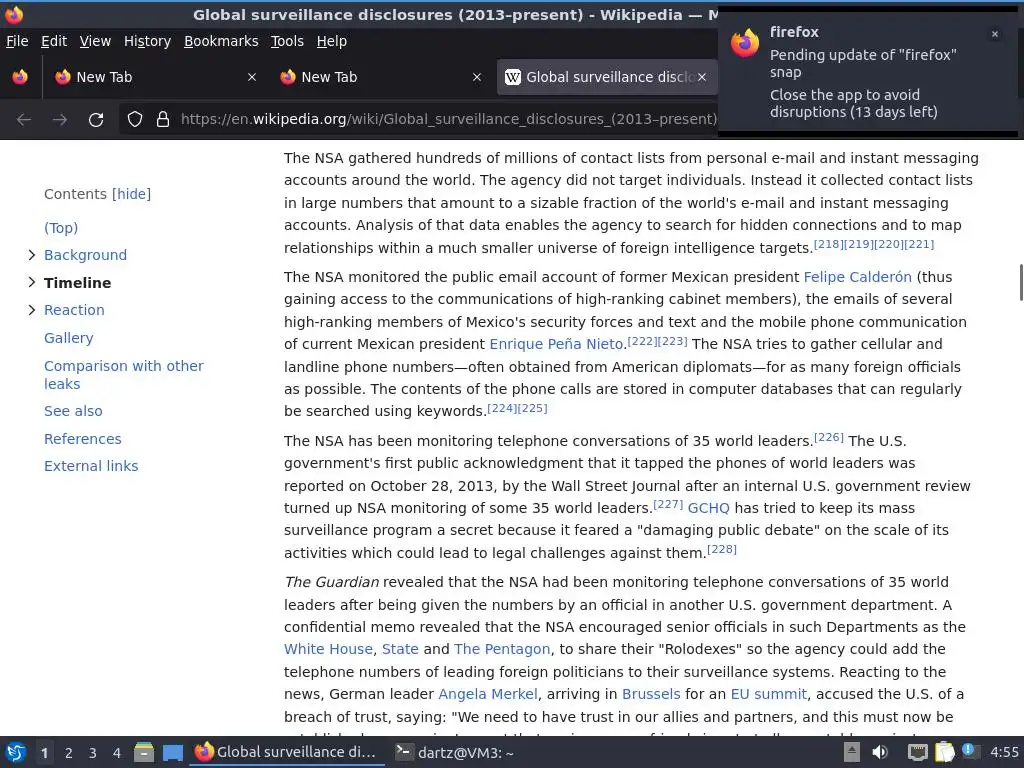Image resolution: width=1024 pixels, height=768 pixels.
Task: Open the Enrique Peña Nieto link
Action: point(556,344)
